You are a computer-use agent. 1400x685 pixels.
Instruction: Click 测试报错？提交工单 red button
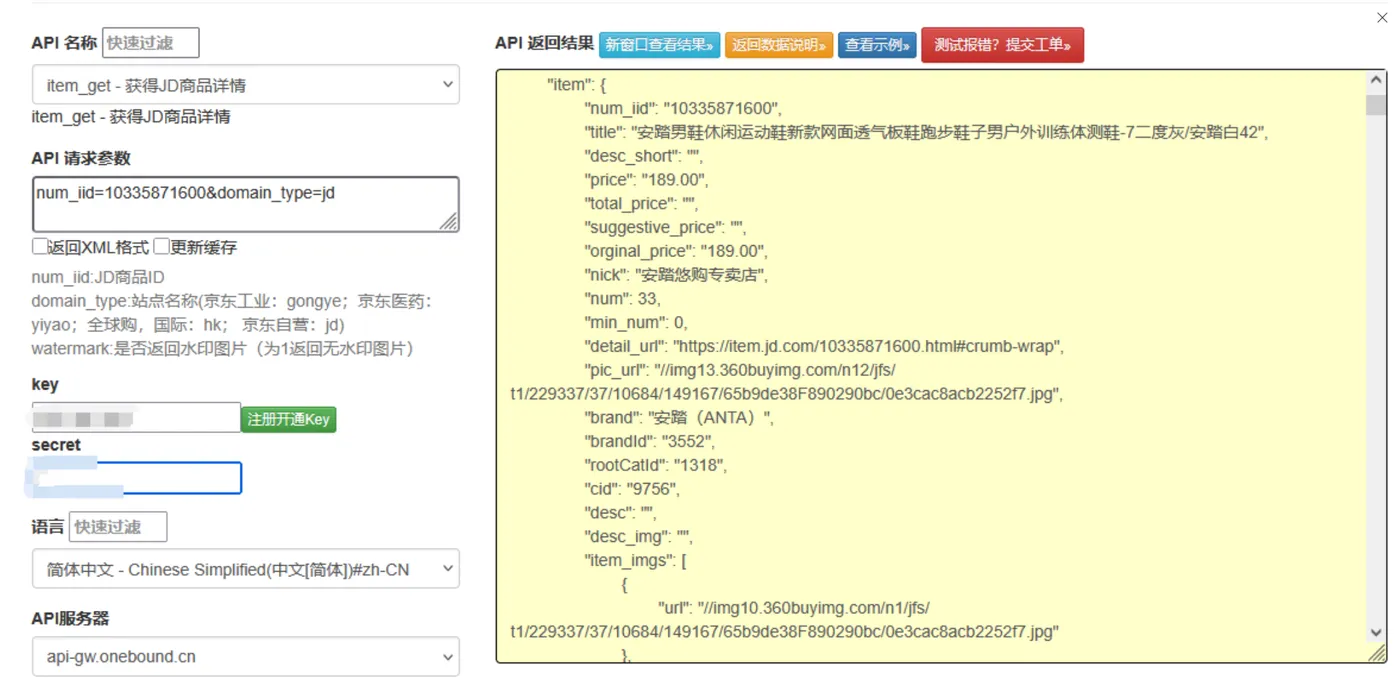point(1002,45)
